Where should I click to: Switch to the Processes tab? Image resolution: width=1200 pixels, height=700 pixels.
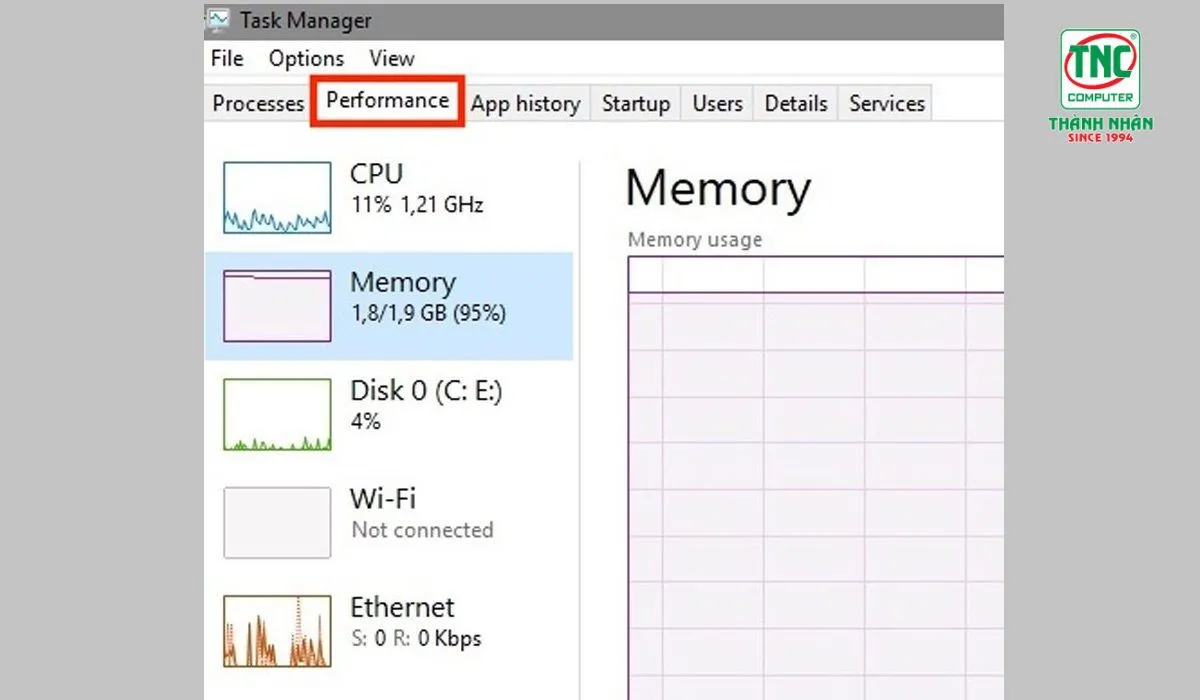[258, 104]
